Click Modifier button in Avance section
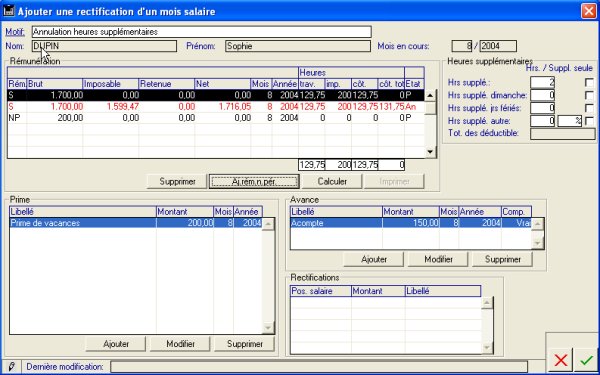 tap(438, 259)
